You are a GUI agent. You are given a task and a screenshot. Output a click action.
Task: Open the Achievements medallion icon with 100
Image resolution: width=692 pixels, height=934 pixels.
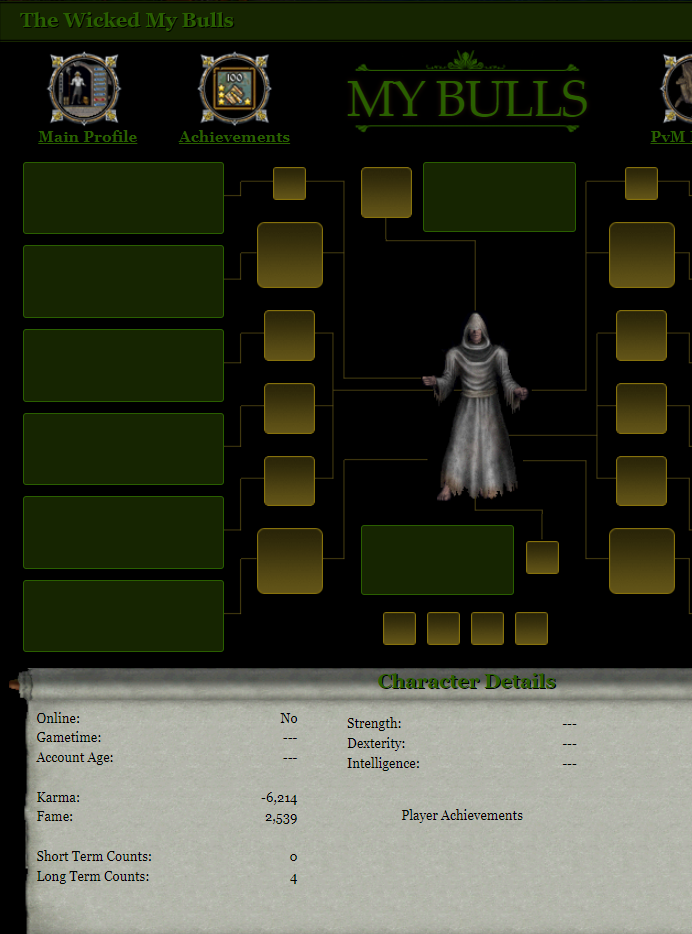[x=235, y=88]
